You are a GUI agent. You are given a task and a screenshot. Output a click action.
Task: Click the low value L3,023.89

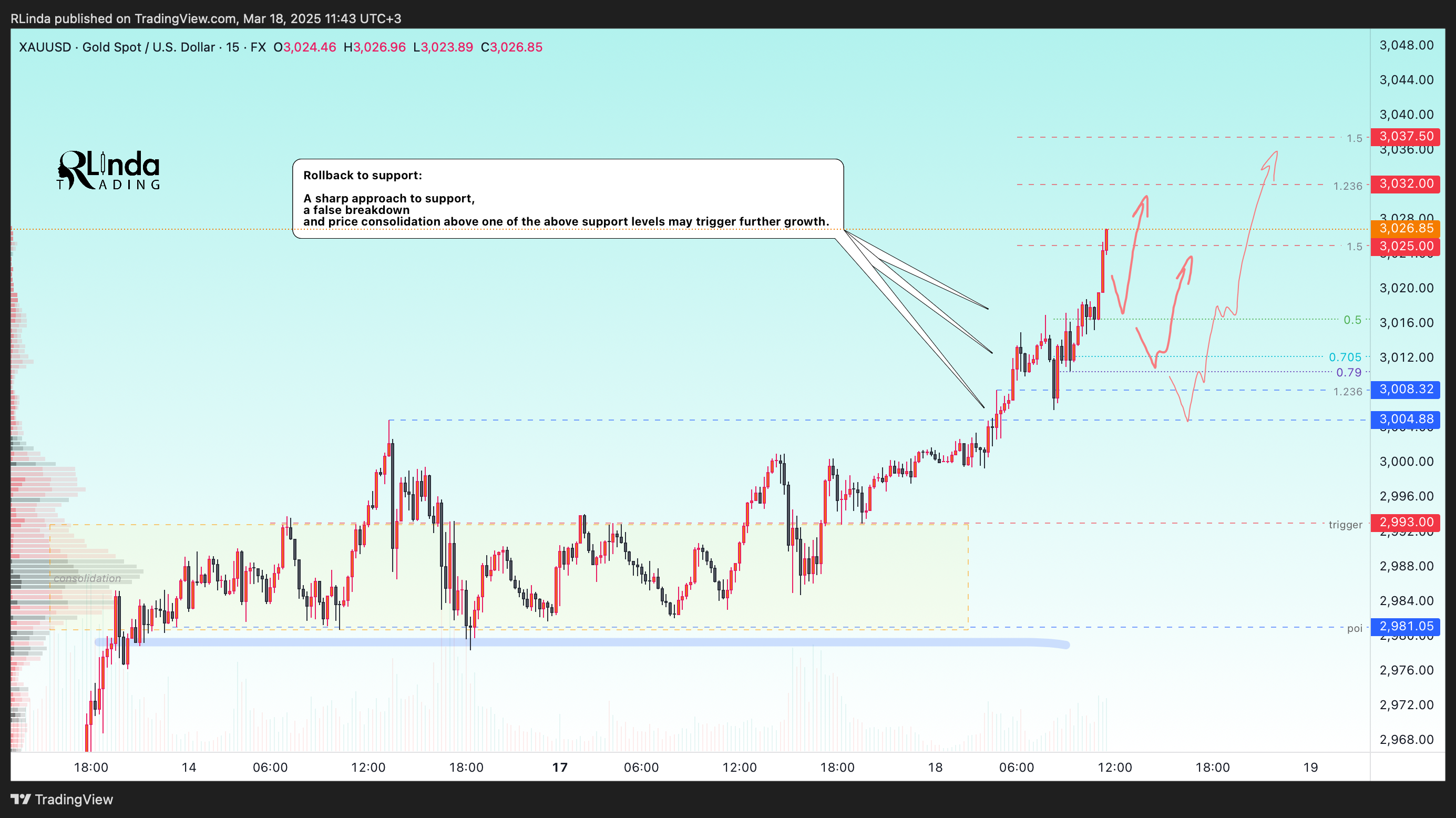pos(443,47)
